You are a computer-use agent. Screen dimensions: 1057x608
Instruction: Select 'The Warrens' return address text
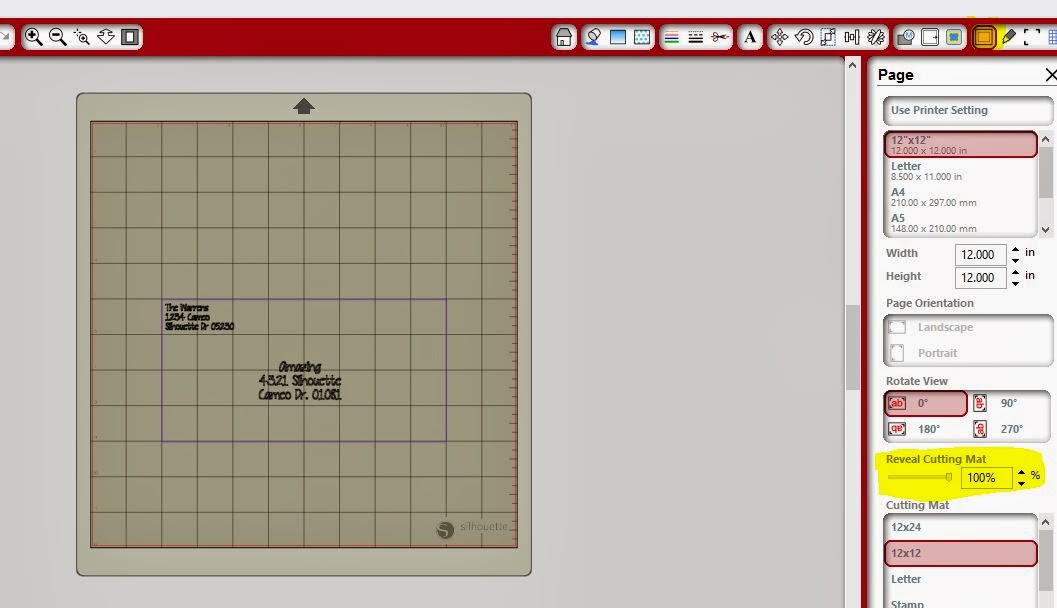coord(199,317)
